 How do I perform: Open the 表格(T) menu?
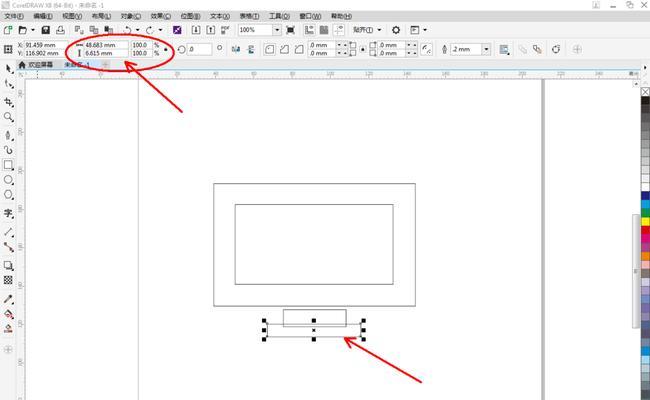pos(249,16)
